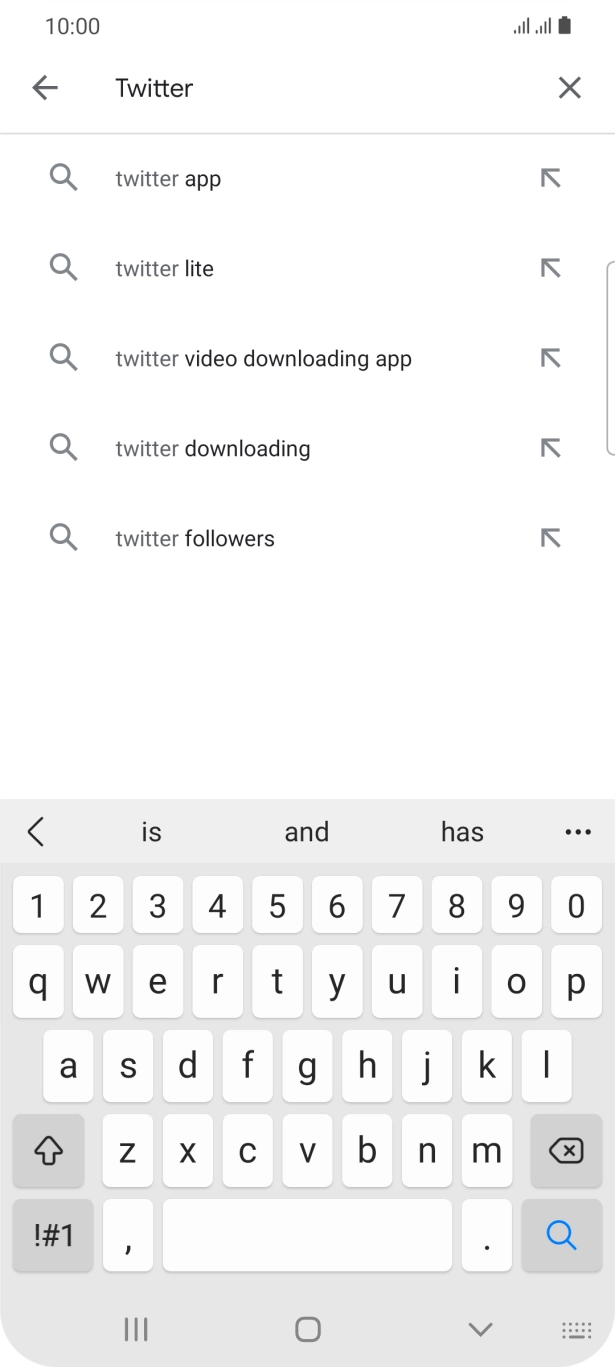
Task: Select the "has" word suggestion
Action: pos(462,831)
